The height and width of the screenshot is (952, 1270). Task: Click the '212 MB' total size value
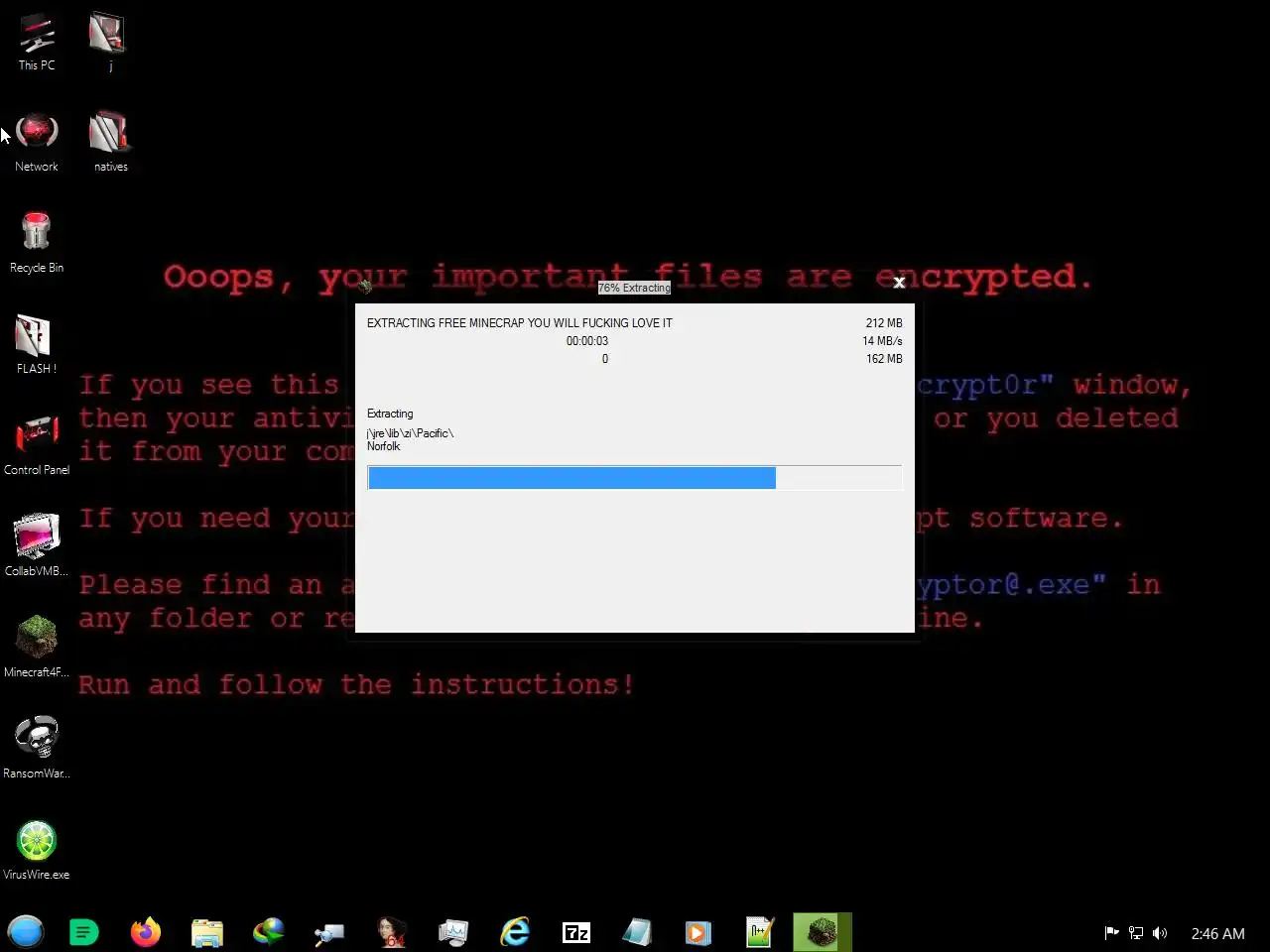(884, 323)
